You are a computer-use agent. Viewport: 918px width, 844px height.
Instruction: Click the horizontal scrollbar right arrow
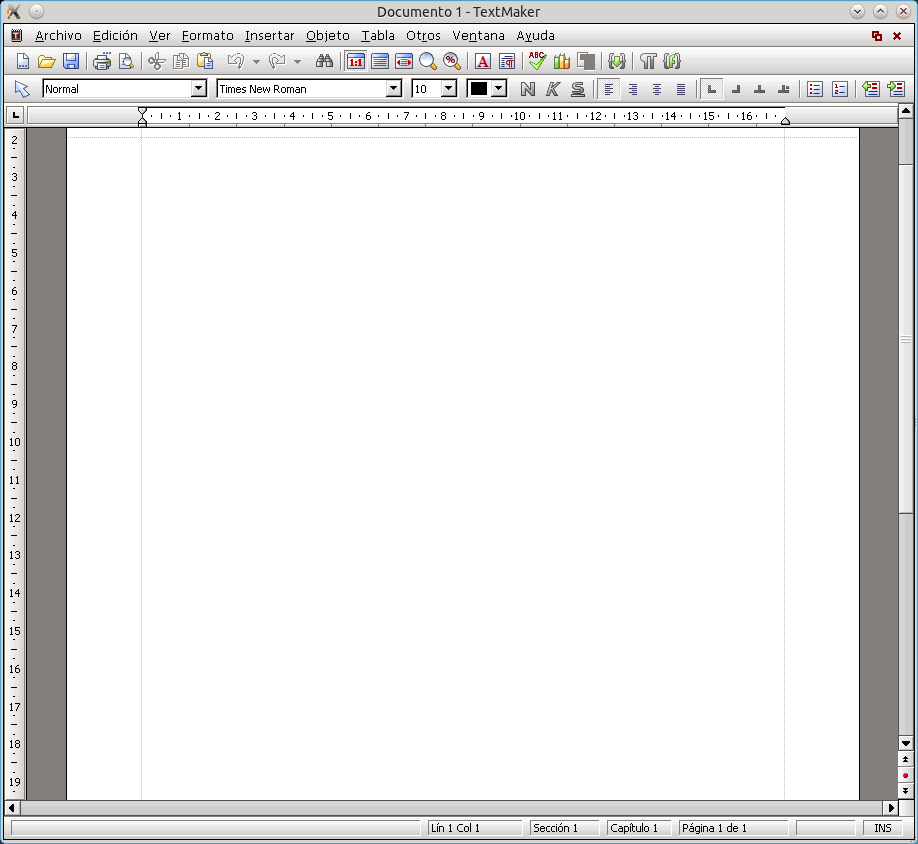[891, 807]
